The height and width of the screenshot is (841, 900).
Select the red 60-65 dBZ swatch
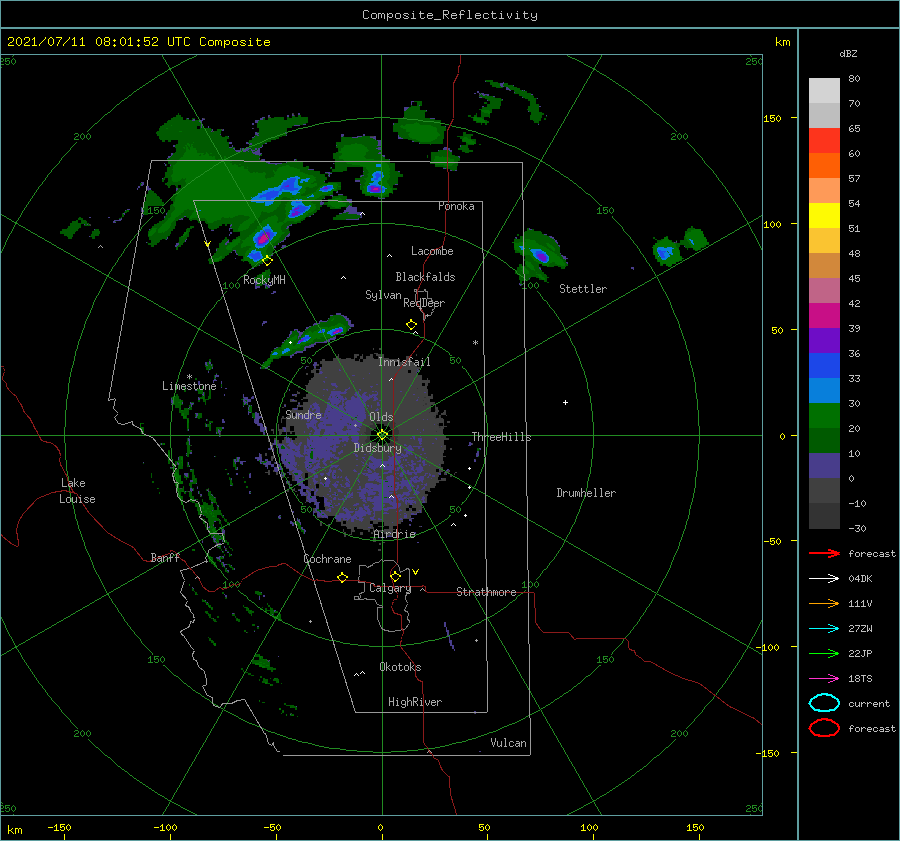(x=824, y=141)
